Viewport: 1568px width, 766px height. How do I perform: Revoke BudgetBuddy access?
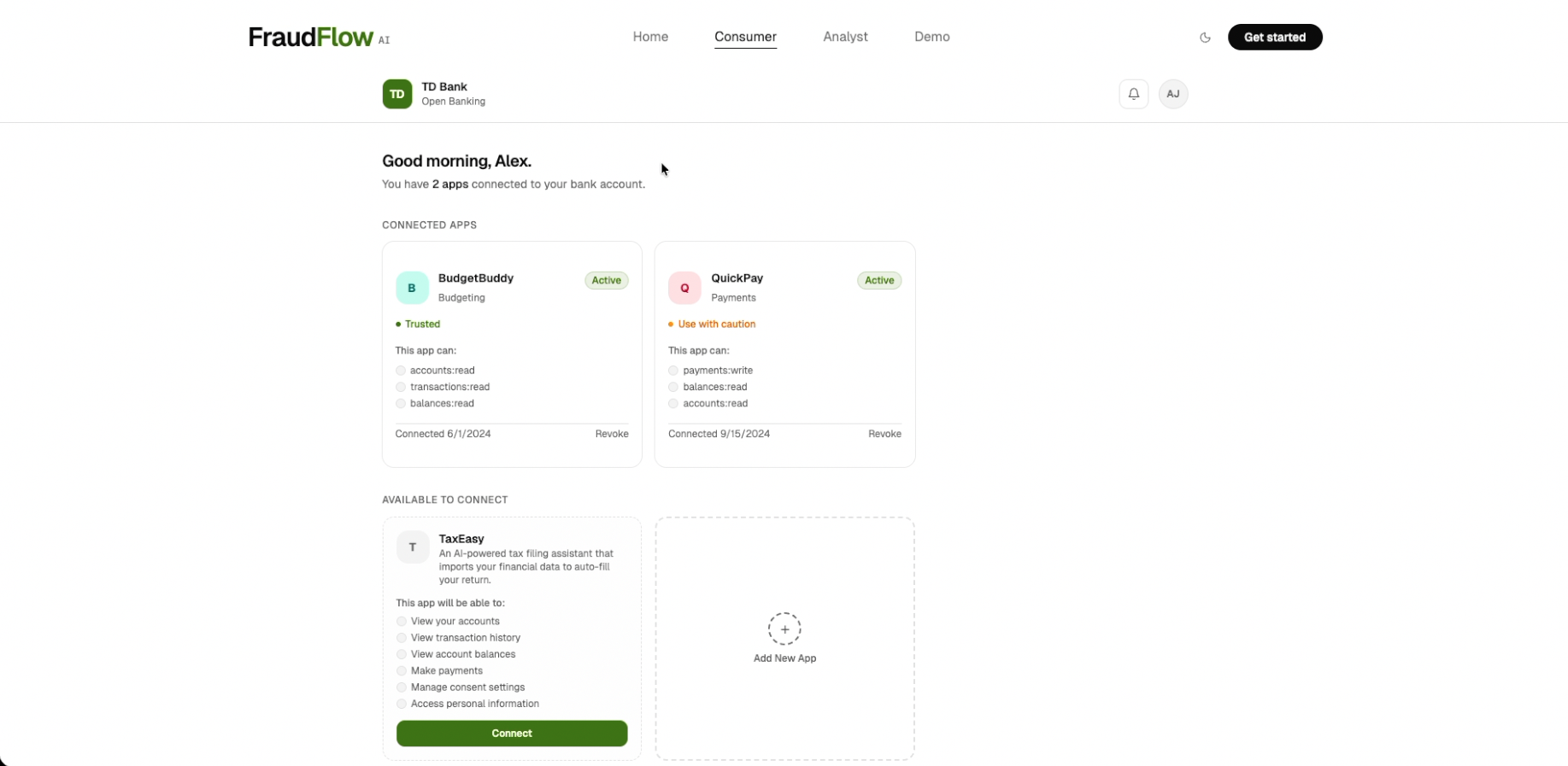[x=612, y=434]
